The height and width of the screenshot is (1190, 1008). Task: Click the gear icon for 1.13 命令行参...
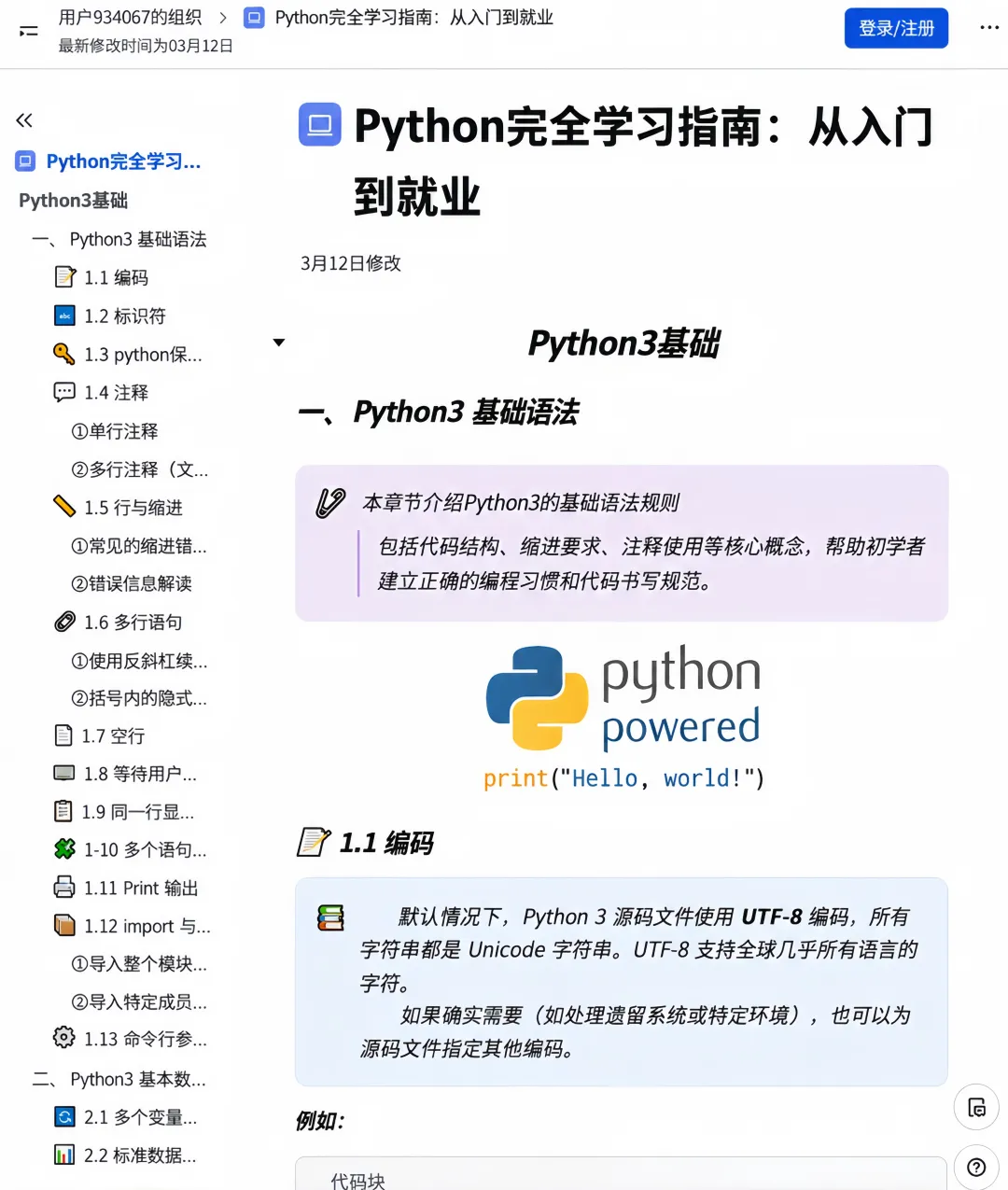tap(64, 1038)
